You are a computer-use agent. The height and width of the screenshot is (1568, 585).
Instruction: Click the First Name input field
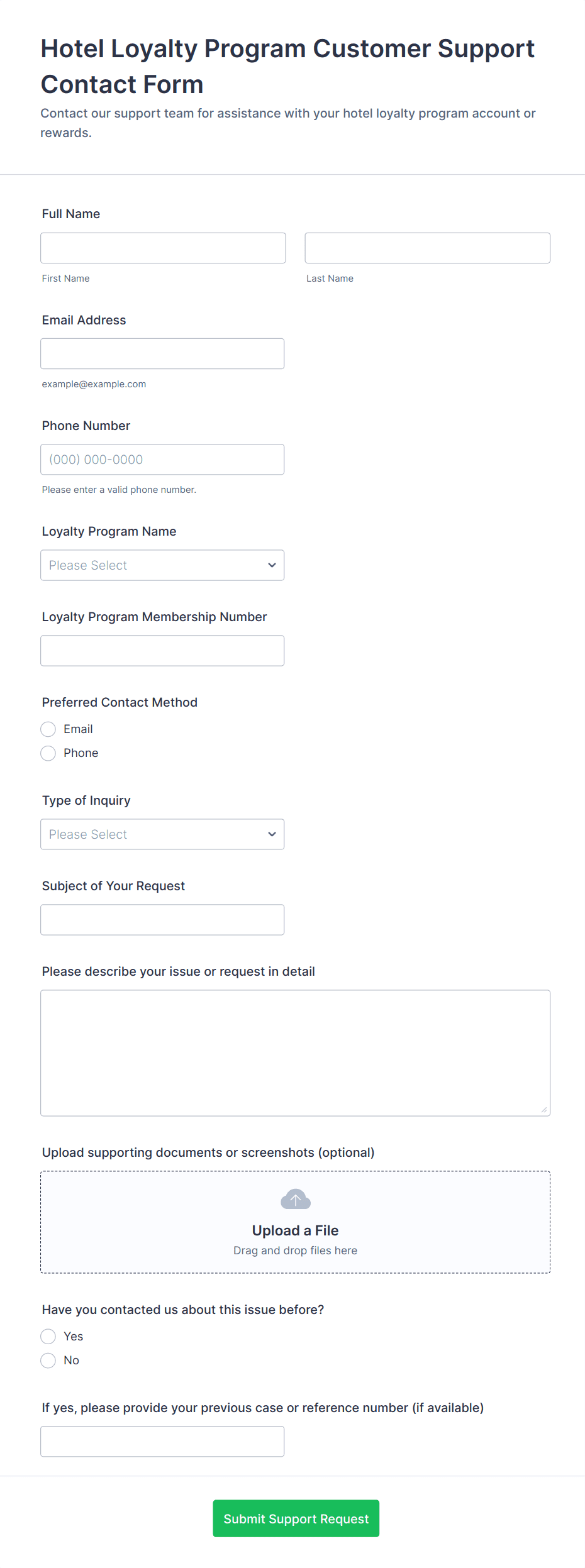pyautogui.click(x=163, y=248)
